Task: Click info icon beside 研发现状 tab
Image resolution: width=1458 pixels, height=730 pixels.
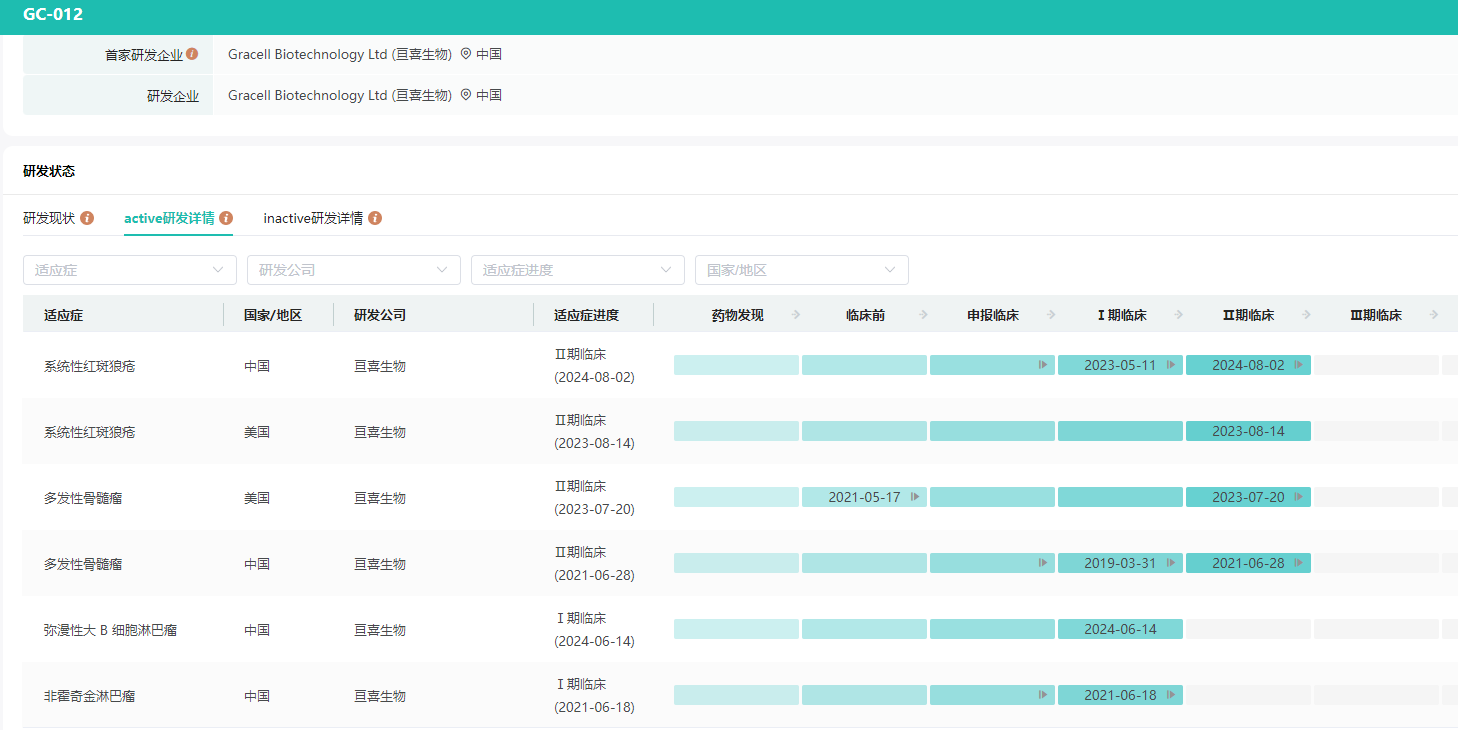Action: coord(87,218)
